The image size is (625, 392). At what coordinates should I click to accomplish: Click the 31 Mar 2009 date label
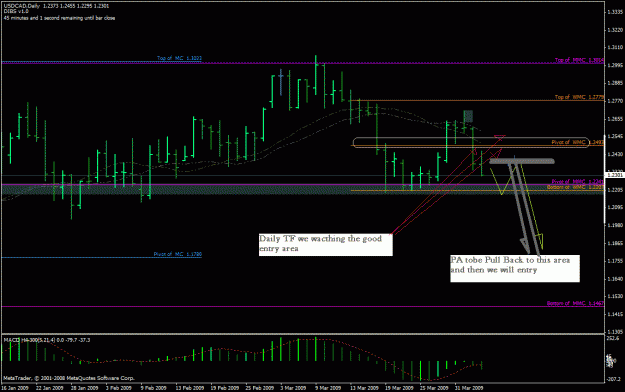pyautogui.click(x=469, y=388)
